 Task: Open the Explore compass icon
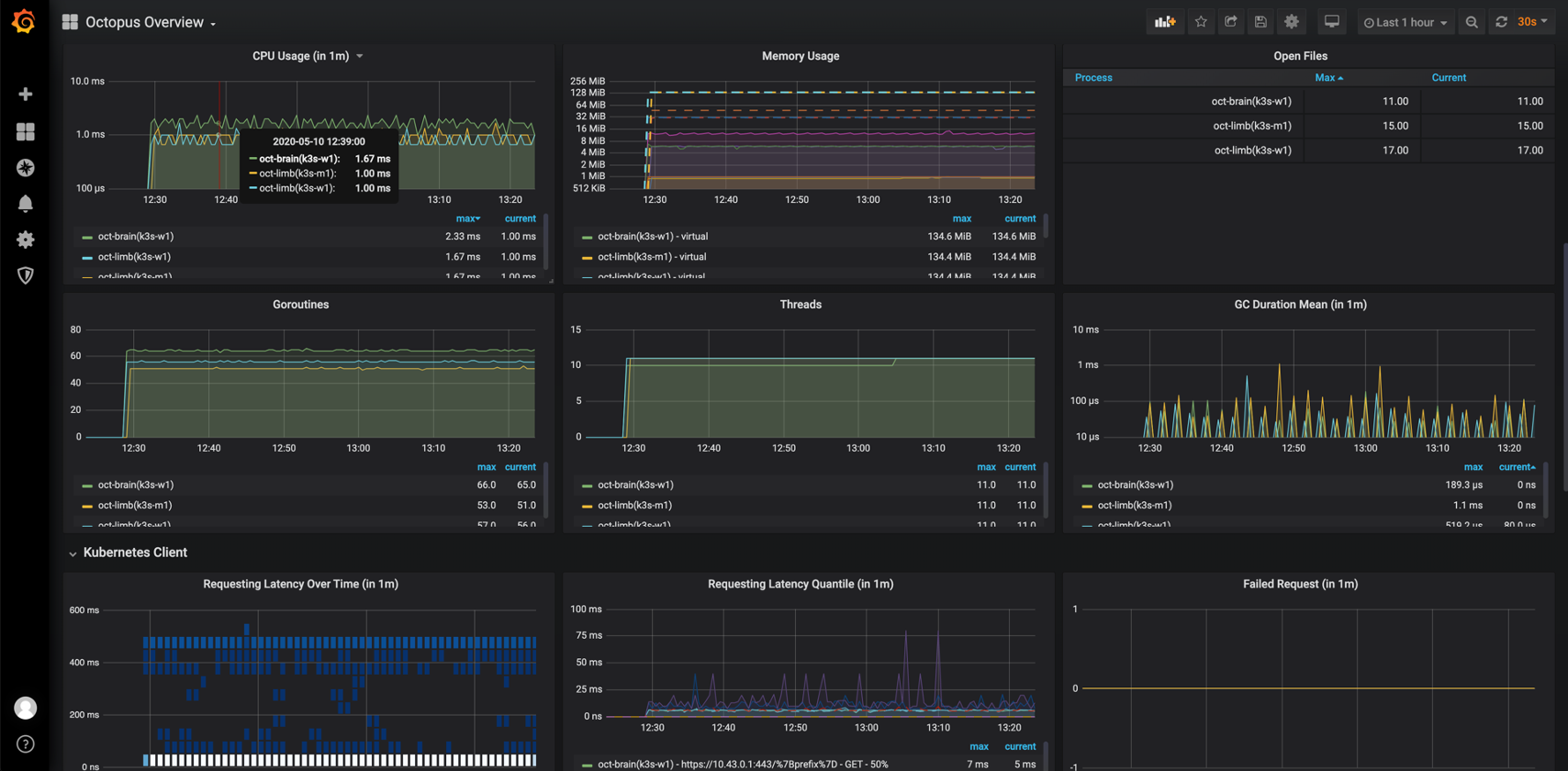pos(26,168)
